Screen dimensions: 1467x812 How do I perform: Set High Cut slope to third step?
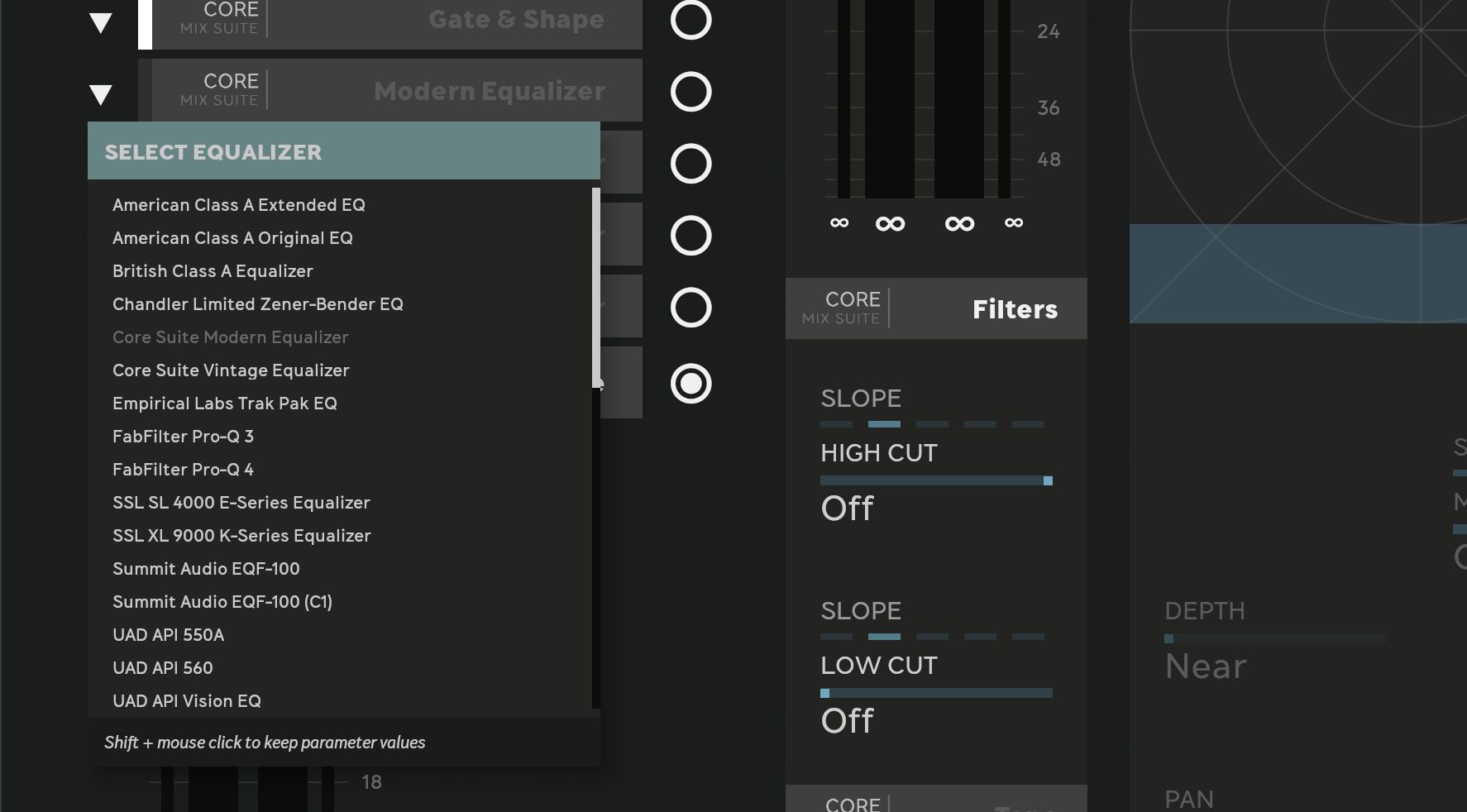tap(932, 424)
